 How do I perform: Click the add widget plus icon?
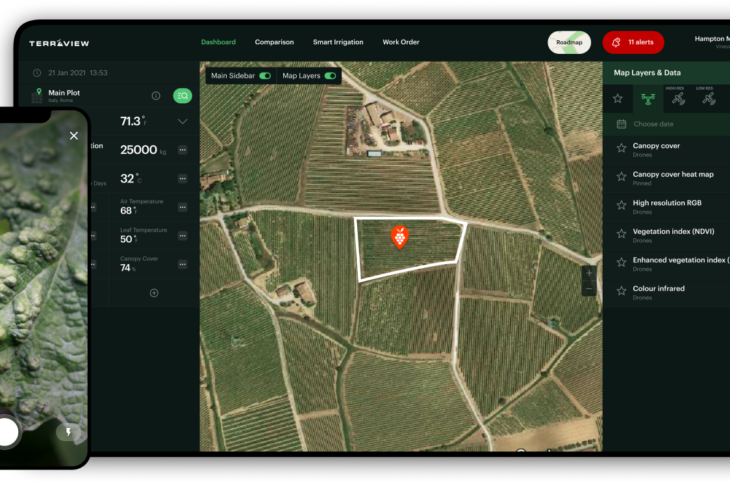point(154,293)
